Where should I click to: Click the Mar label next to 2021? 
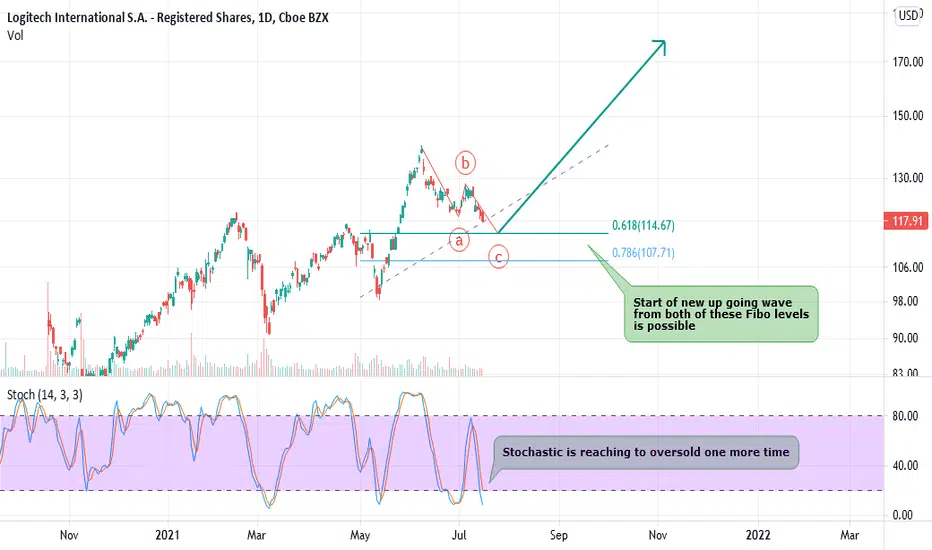[x=256, y=535]
